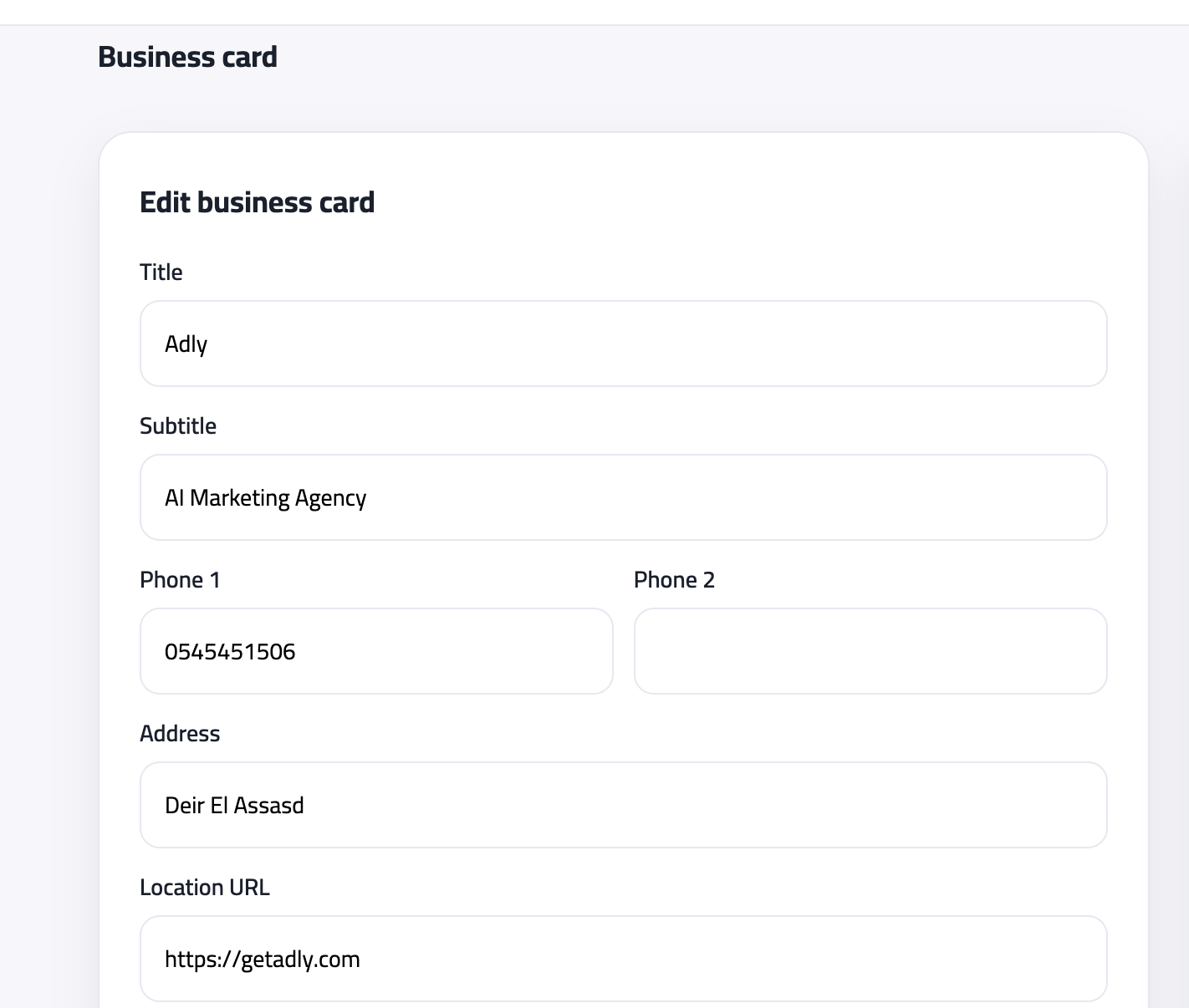The height and width of the screenshot is (1008, 1189).
Task: Click the Location URL label
Action: [x=205, y=887]
